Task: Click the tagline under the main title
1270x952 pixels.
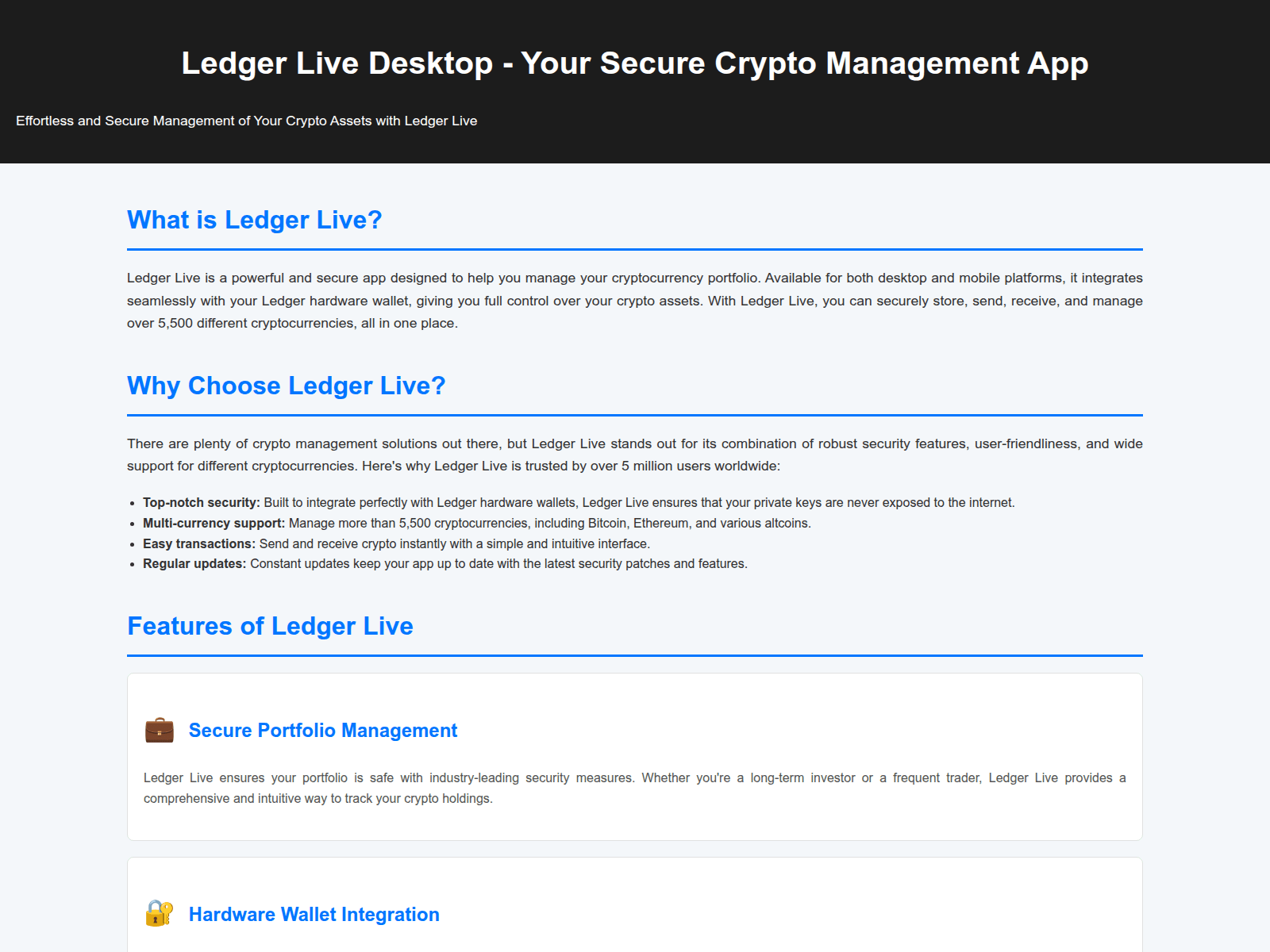Action: click(246, 121)
